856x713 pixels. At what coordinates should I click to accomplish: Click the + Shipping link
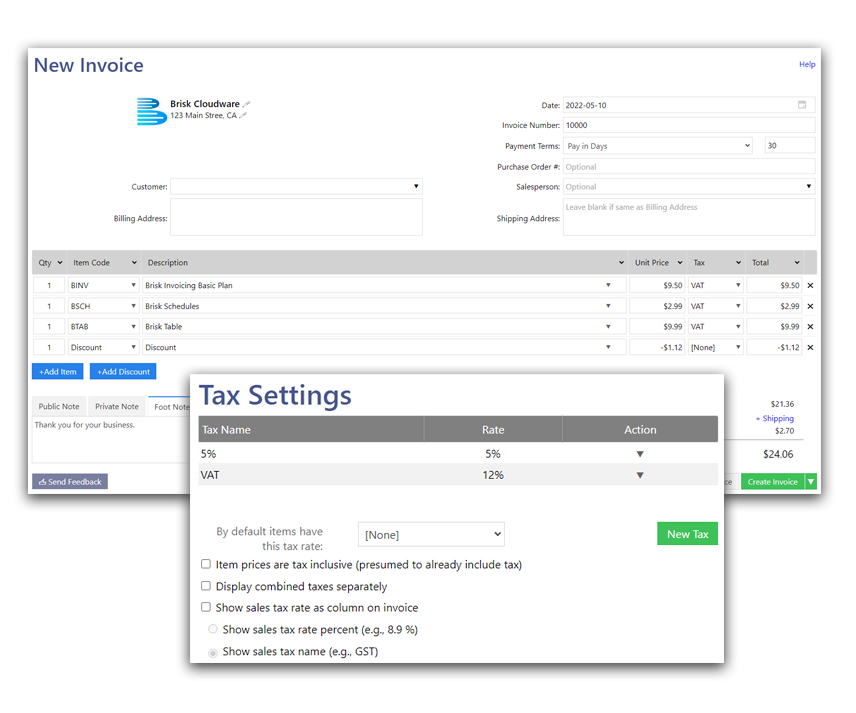775,418
